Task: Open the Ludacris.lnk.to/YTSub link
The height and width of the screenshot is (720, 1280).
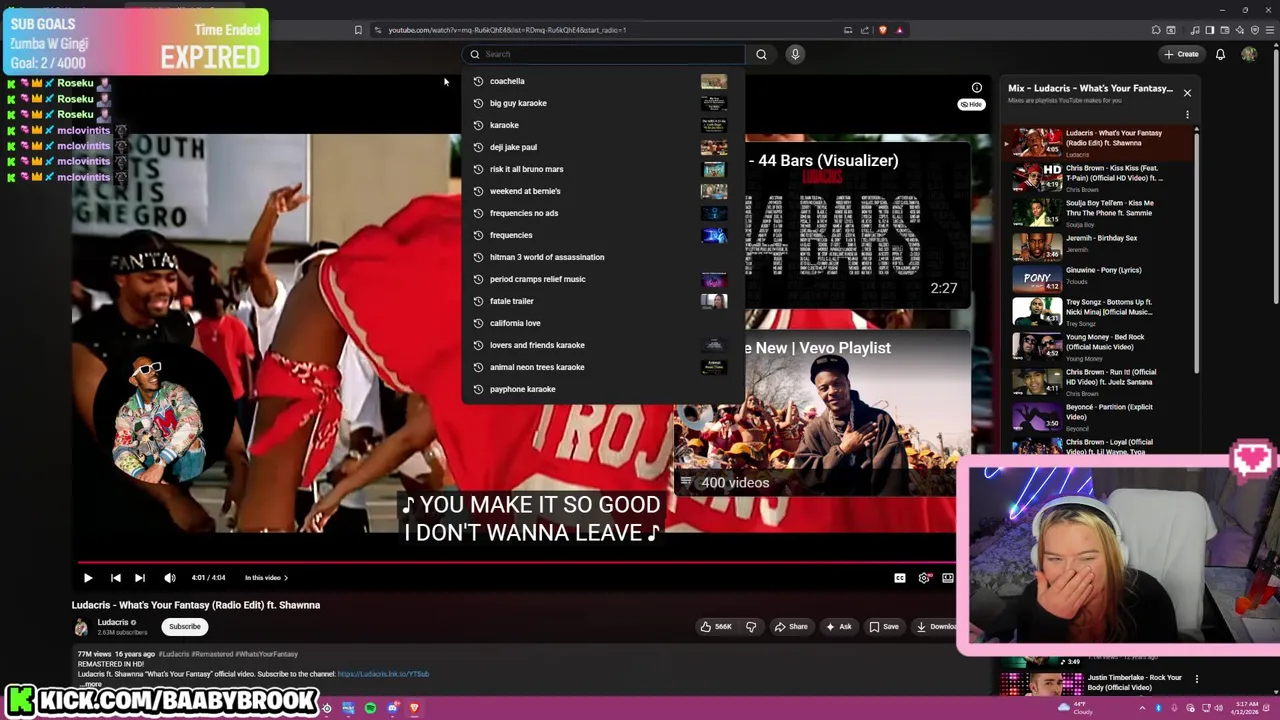Action: click(383, 674)
